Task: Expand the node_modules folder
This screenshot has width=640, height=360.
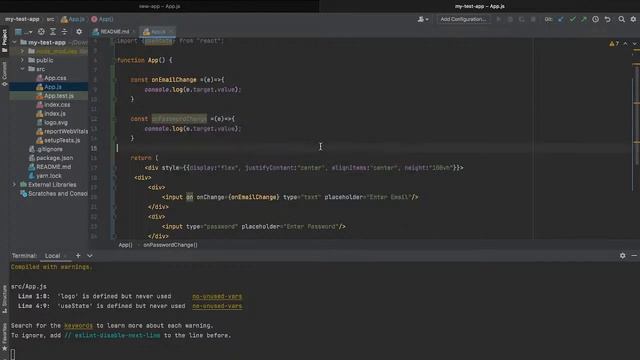Action: pos(22,51)
